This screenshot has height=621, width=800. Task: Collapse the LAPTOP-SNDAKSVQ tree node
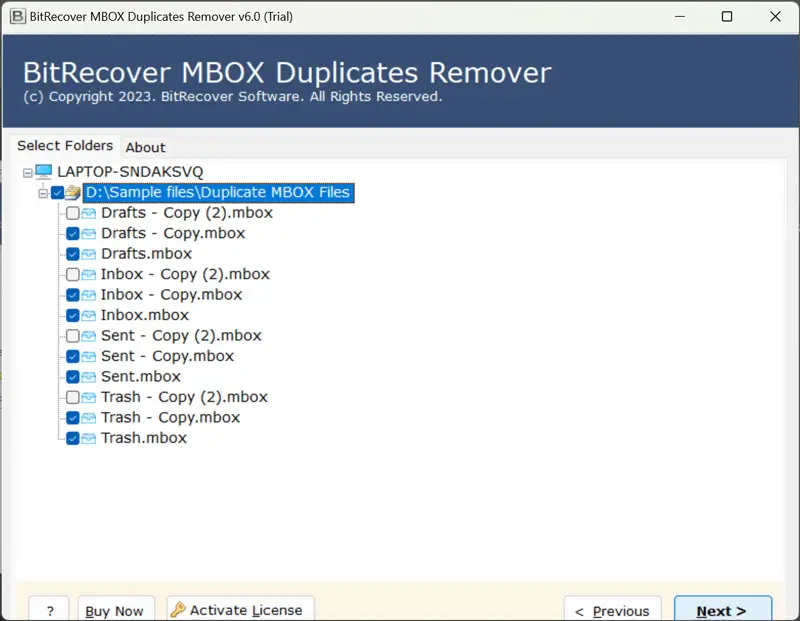(x=27, y=172)
